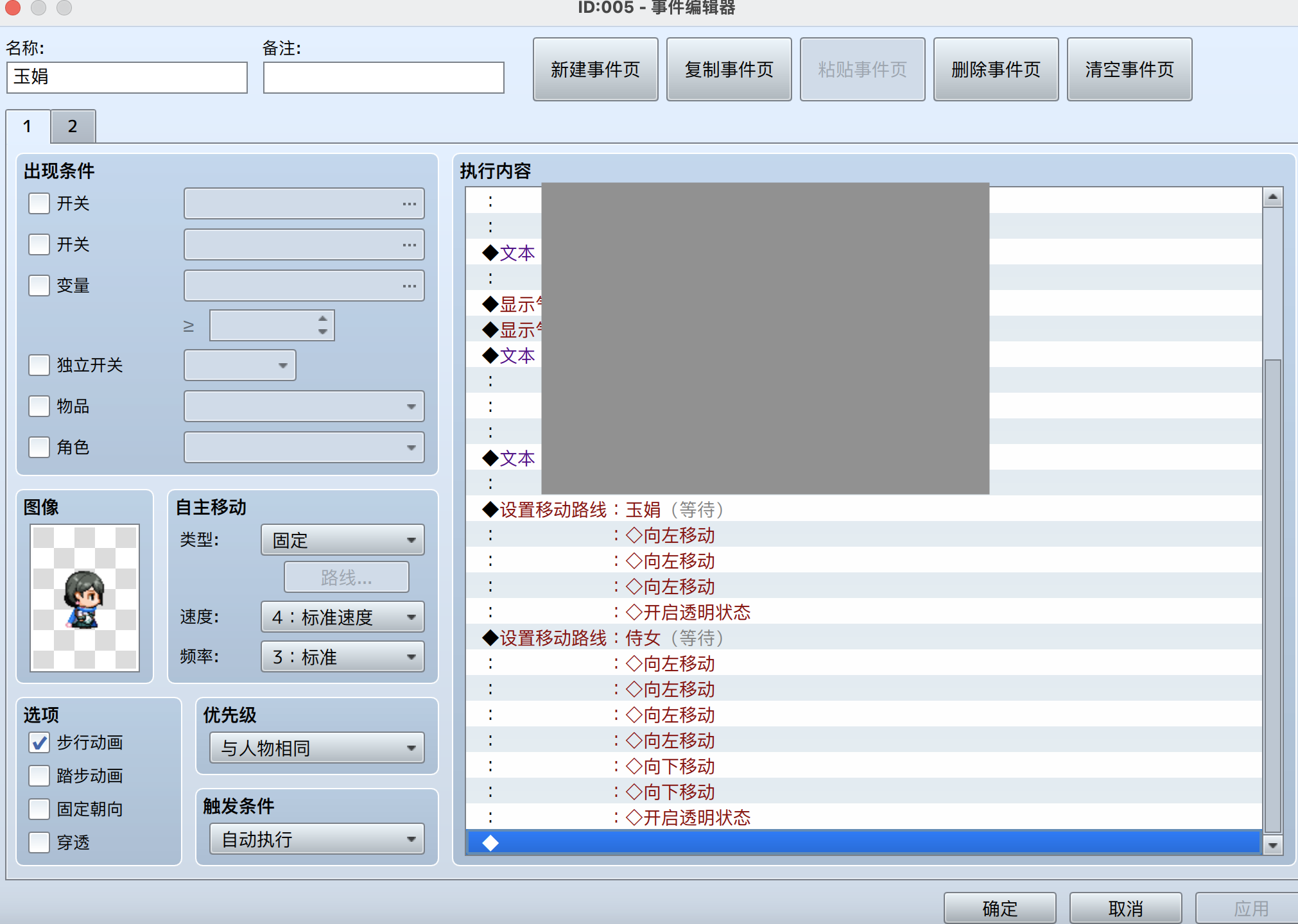Open second 开关 switch selector ellipsis
Screen dimensions: 1298x924
click(x=409, y=245)
